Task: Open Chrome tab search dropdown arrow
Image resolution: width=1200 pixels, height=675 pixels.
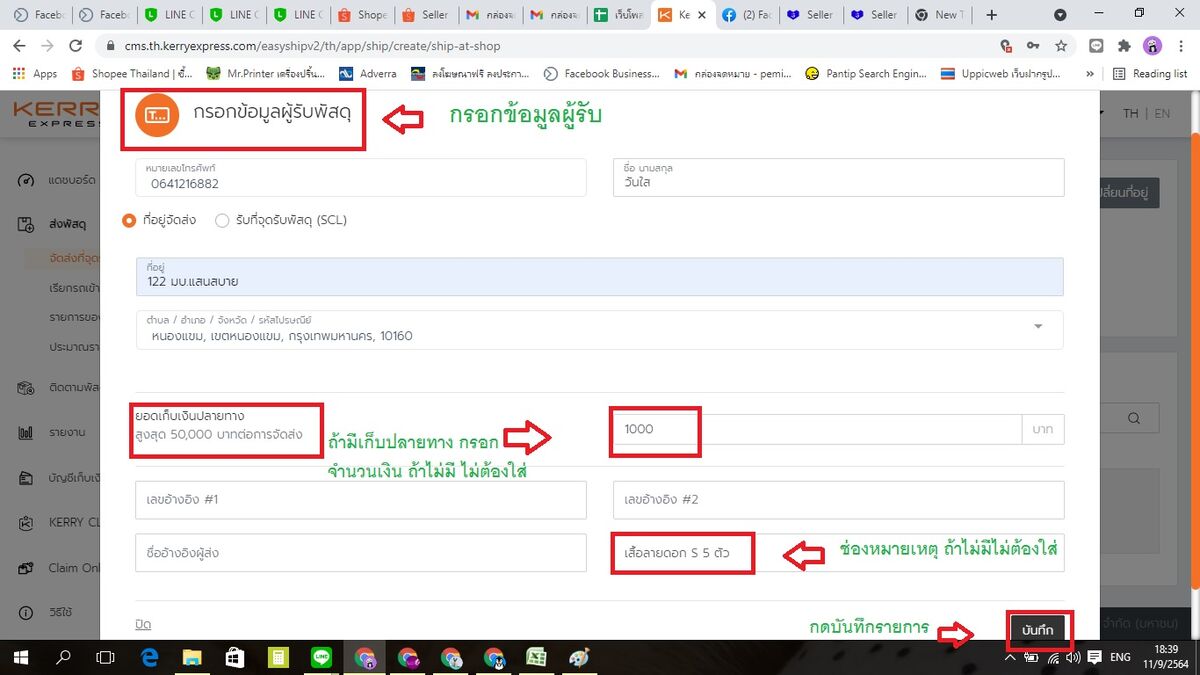Action: pyautogui.click(x=1060, y=15)
